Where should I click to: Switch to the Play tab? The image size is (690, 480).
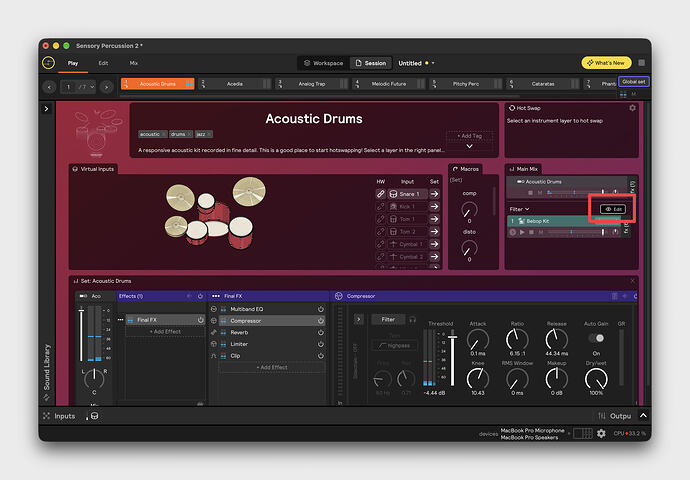coord(73,63)
